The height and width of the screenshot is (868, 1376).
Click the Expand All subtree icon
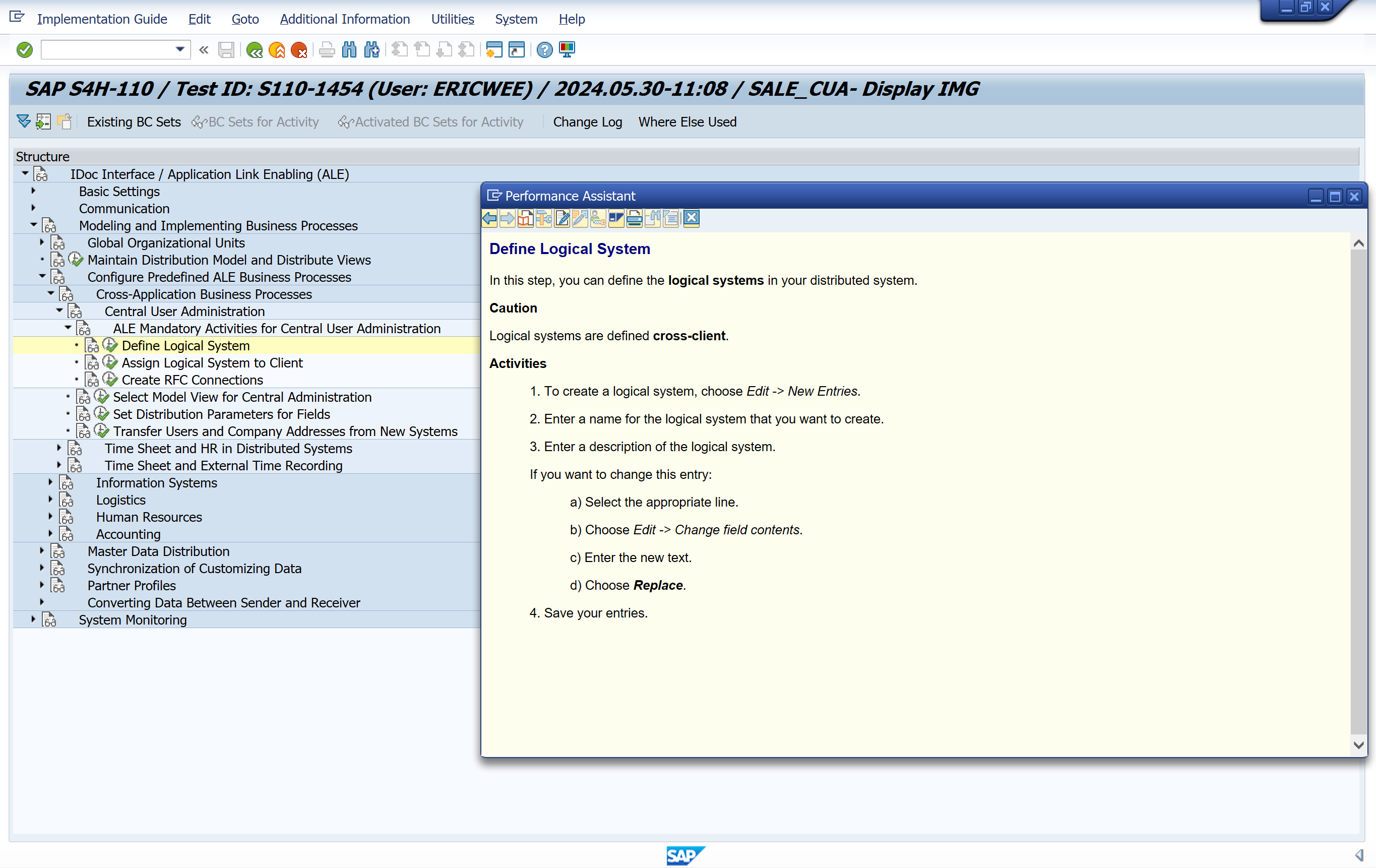coord(23,121)
